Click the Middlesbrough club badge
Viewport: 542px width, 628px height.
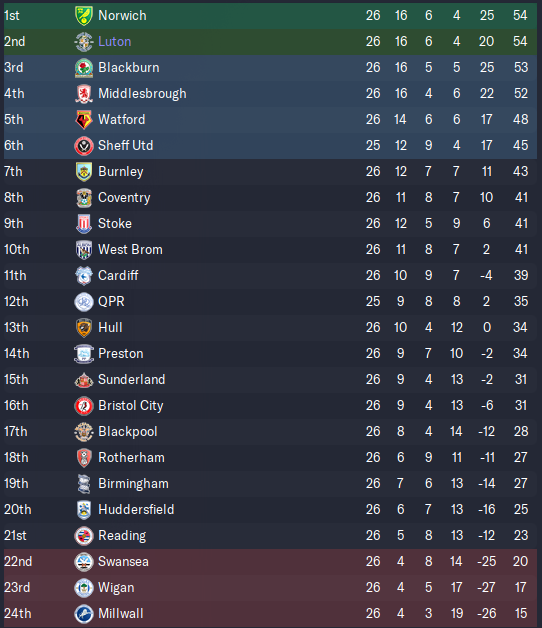(84, 94)
